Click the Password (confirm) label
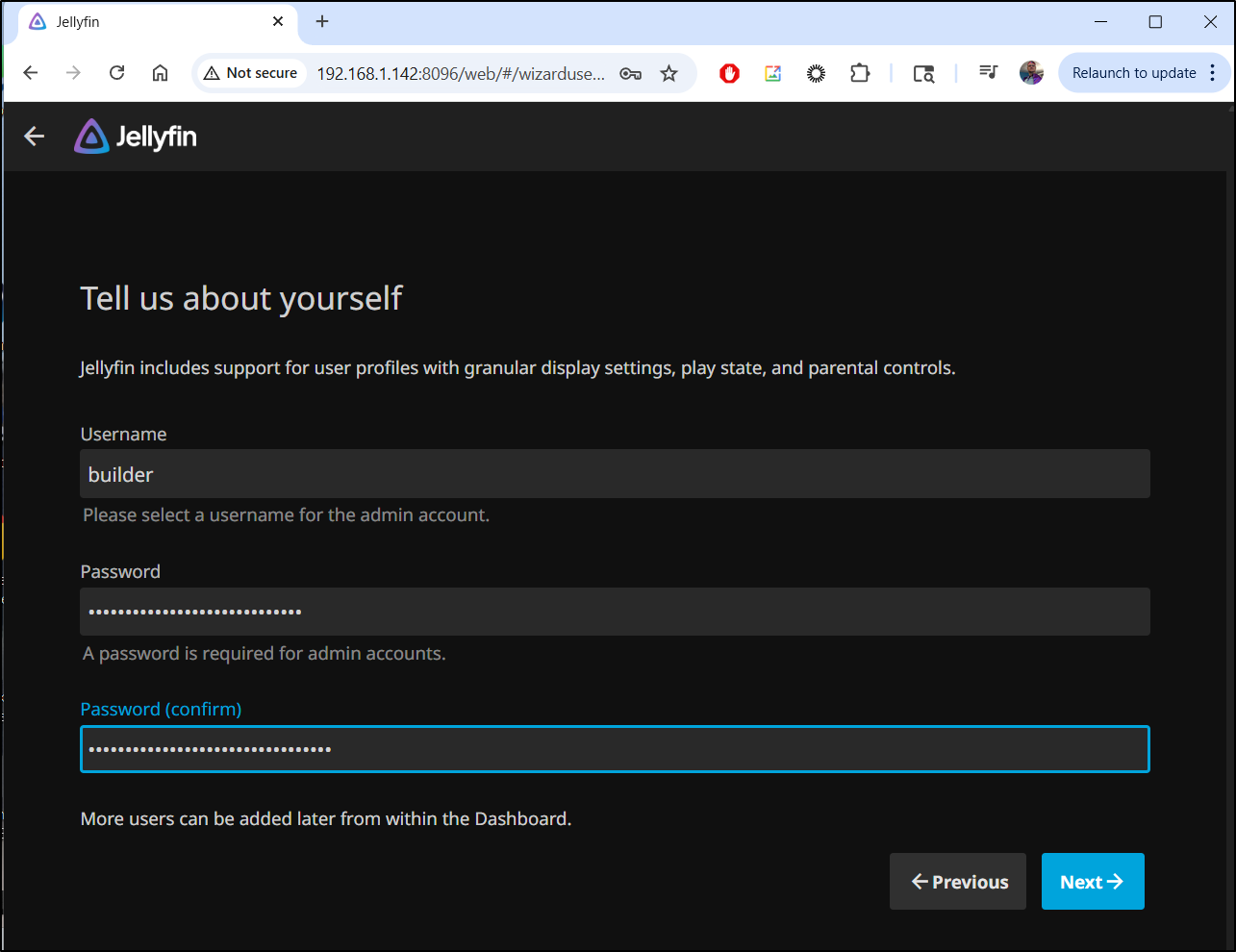Image resolution: width=1236 pixels, height=952 pixels. pyautogui.click(x=161, y=709)
